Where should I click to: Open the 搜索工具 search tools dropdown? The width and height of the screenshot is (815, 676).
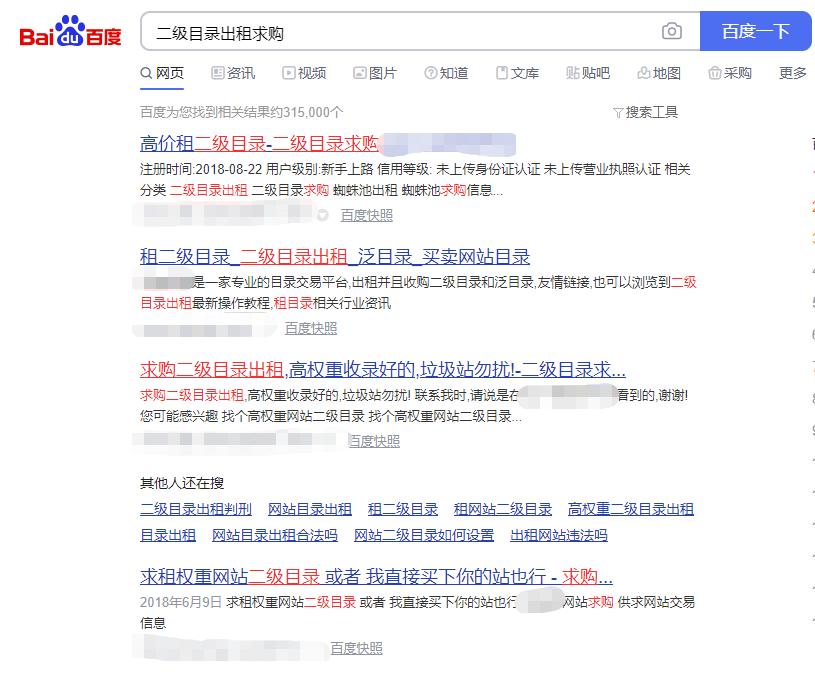646,111
